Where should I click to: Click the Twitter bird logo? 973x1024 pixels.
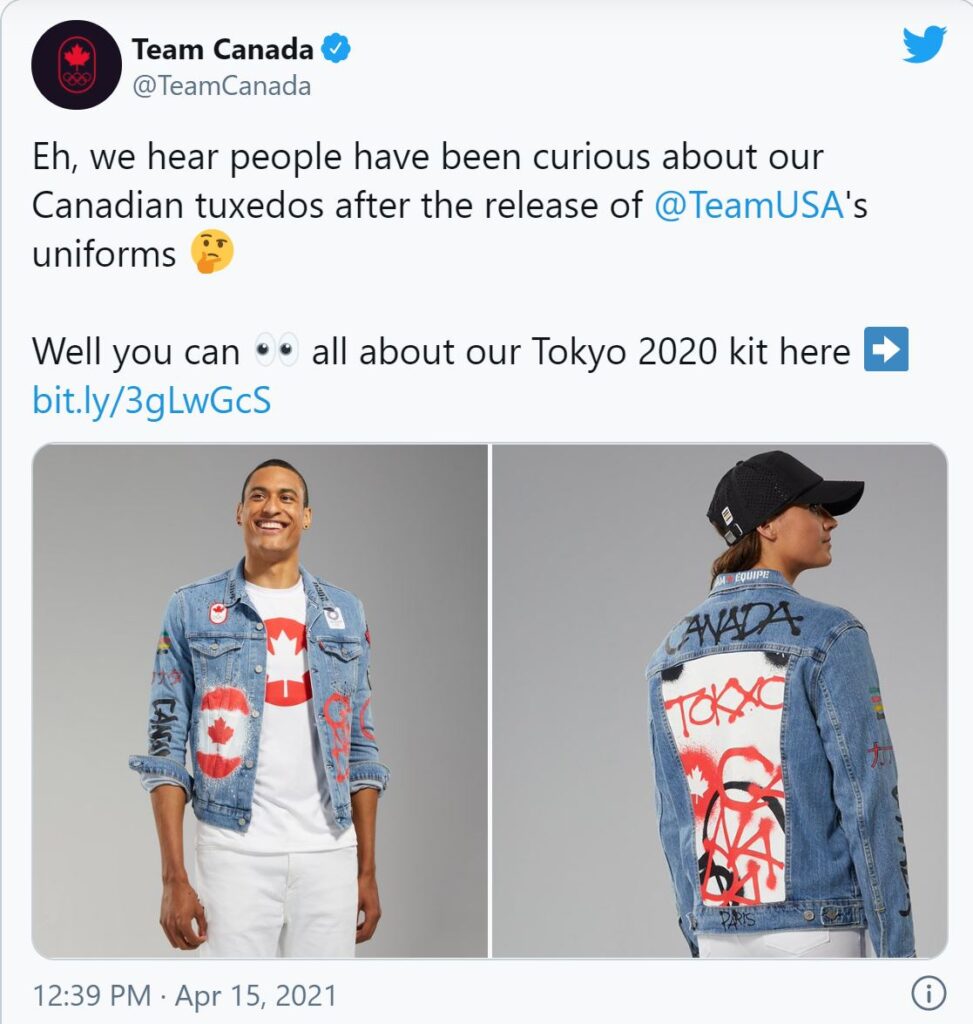tap(924, 44)
